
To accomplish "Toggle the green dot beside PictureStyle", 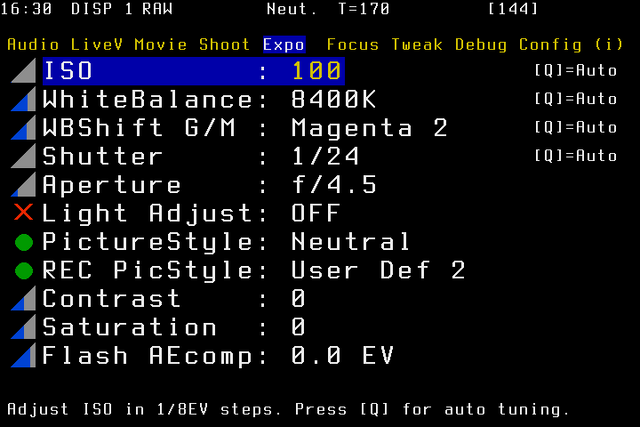I will 24,242.
